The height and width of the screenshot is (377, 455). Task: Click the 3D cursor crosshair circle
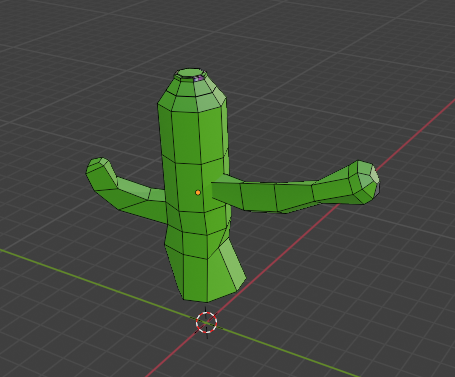tap(207, 322)
